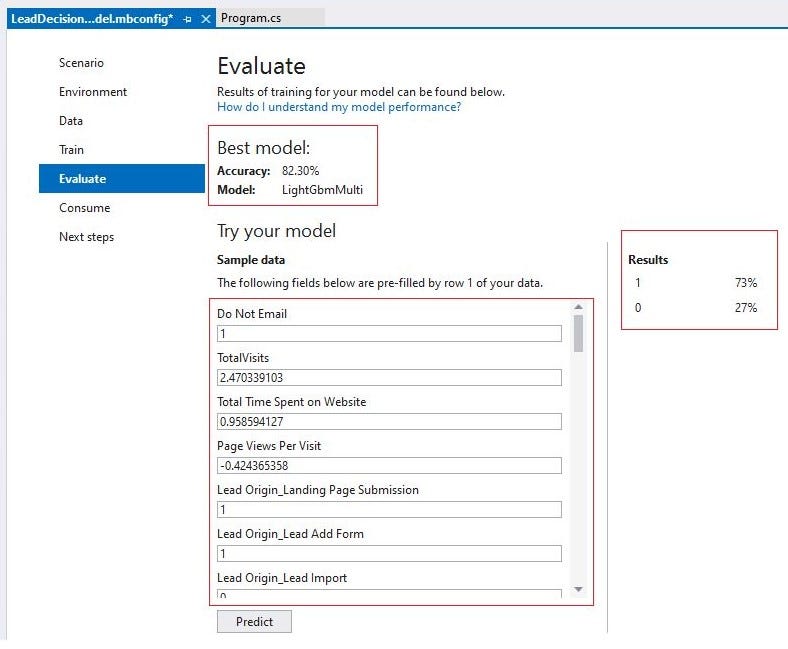This screenshot has width=788, height=649.
Task: Edit the TotalVisits field
Action: [389, 378]
